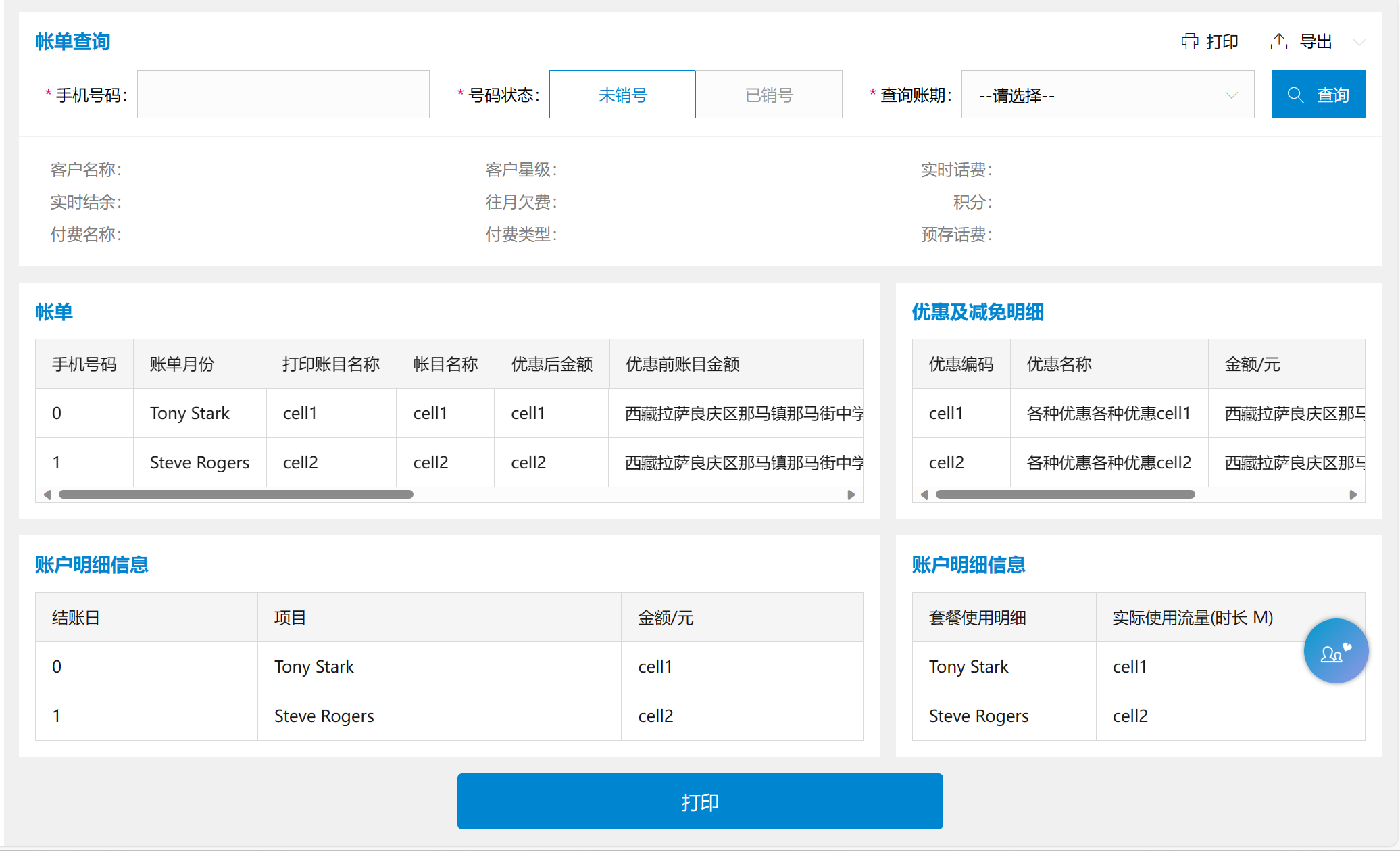
Task: Open the floating customer service bubble
Action: click(x=1336, y=651)
